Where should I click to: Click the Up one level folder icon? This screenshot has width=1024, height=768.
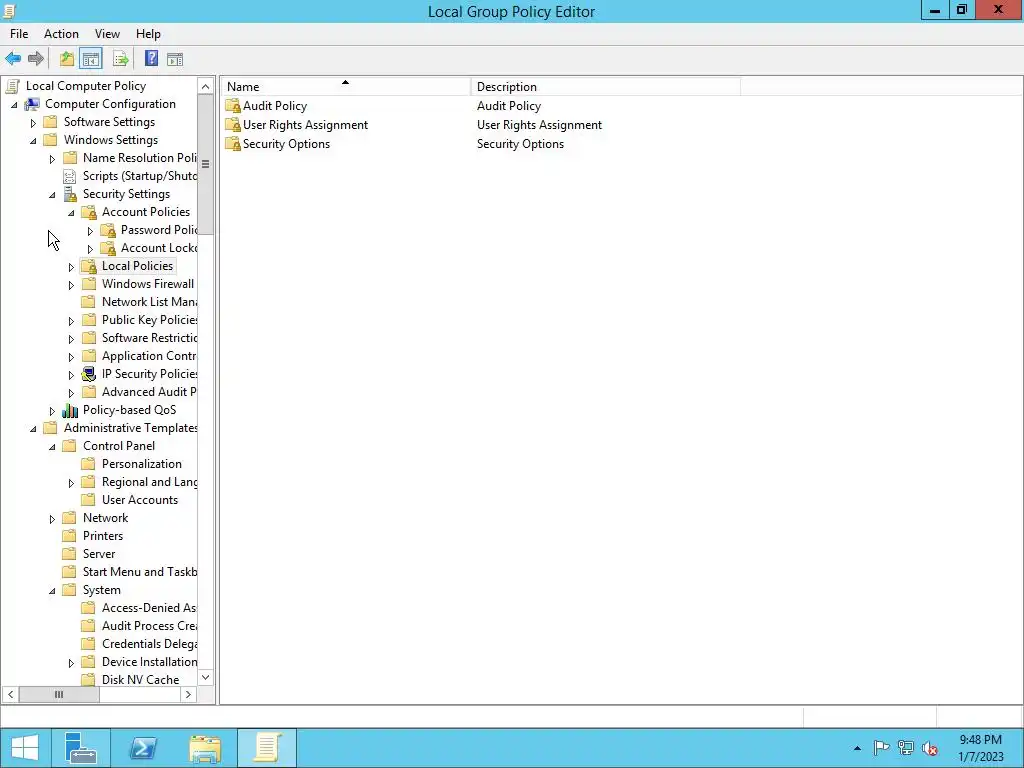click(x=67, y=59)
